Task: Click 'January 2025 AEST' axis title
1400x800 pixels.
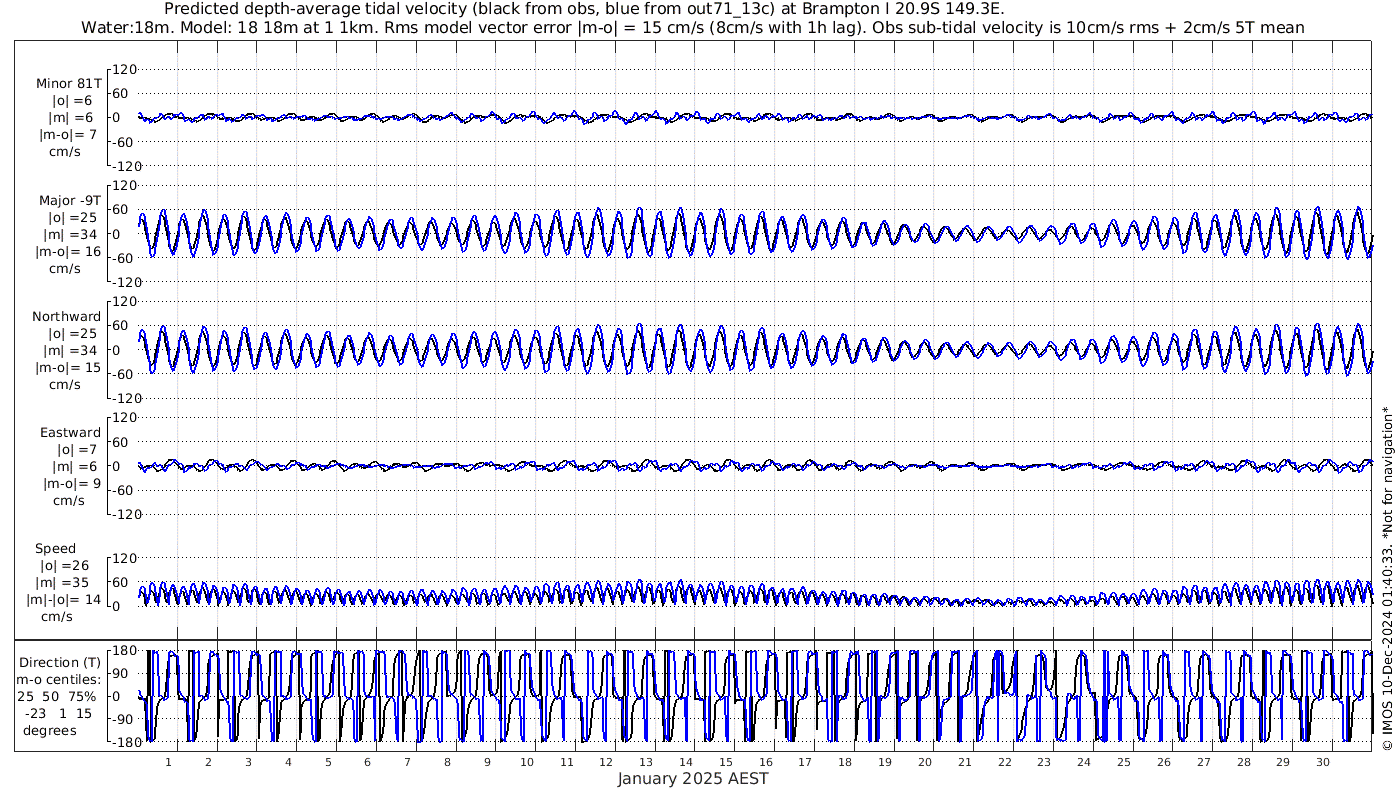Action: pos(693,779)
